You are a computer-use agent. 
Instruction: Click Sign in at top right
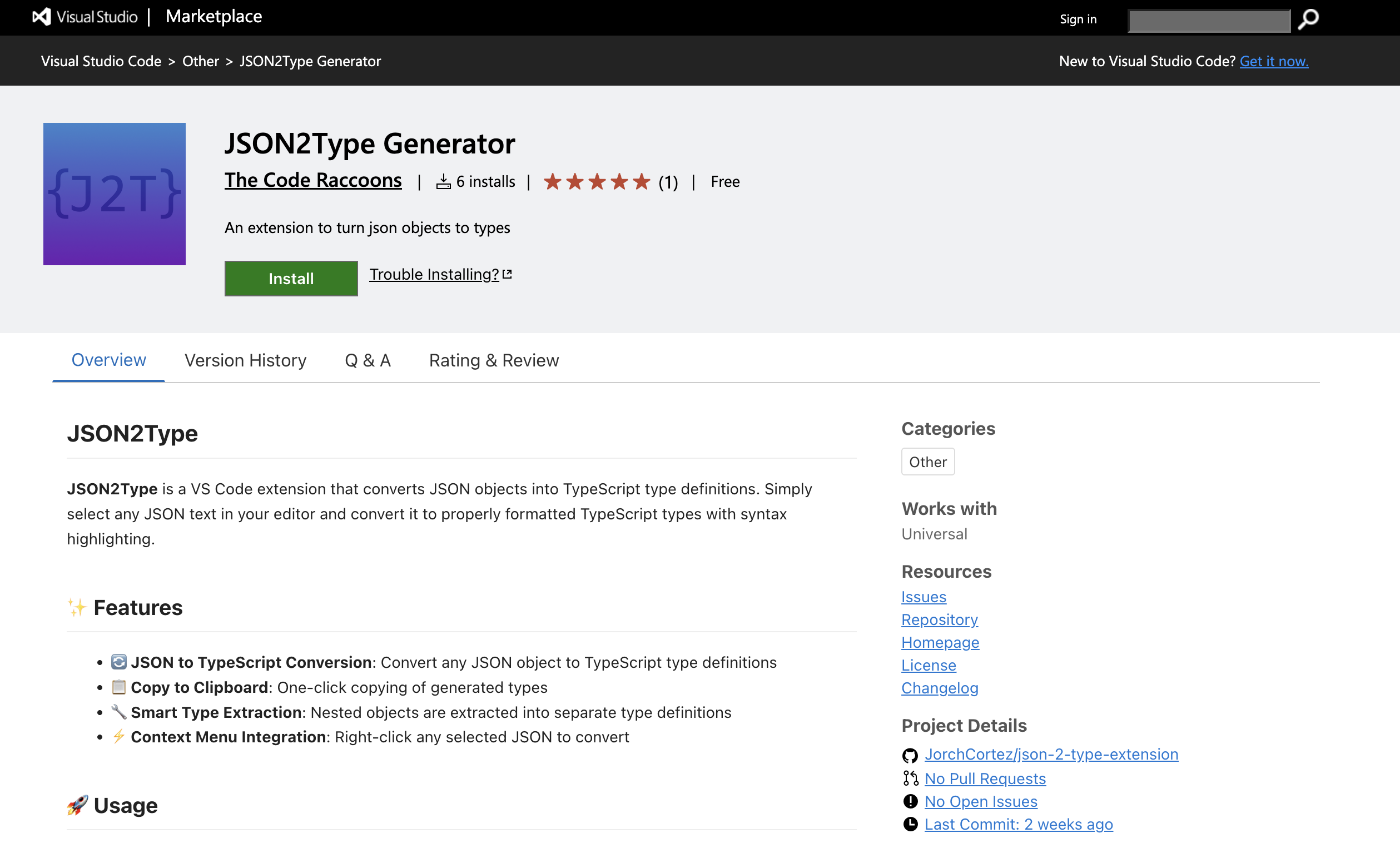click(x=1078, y=19)
